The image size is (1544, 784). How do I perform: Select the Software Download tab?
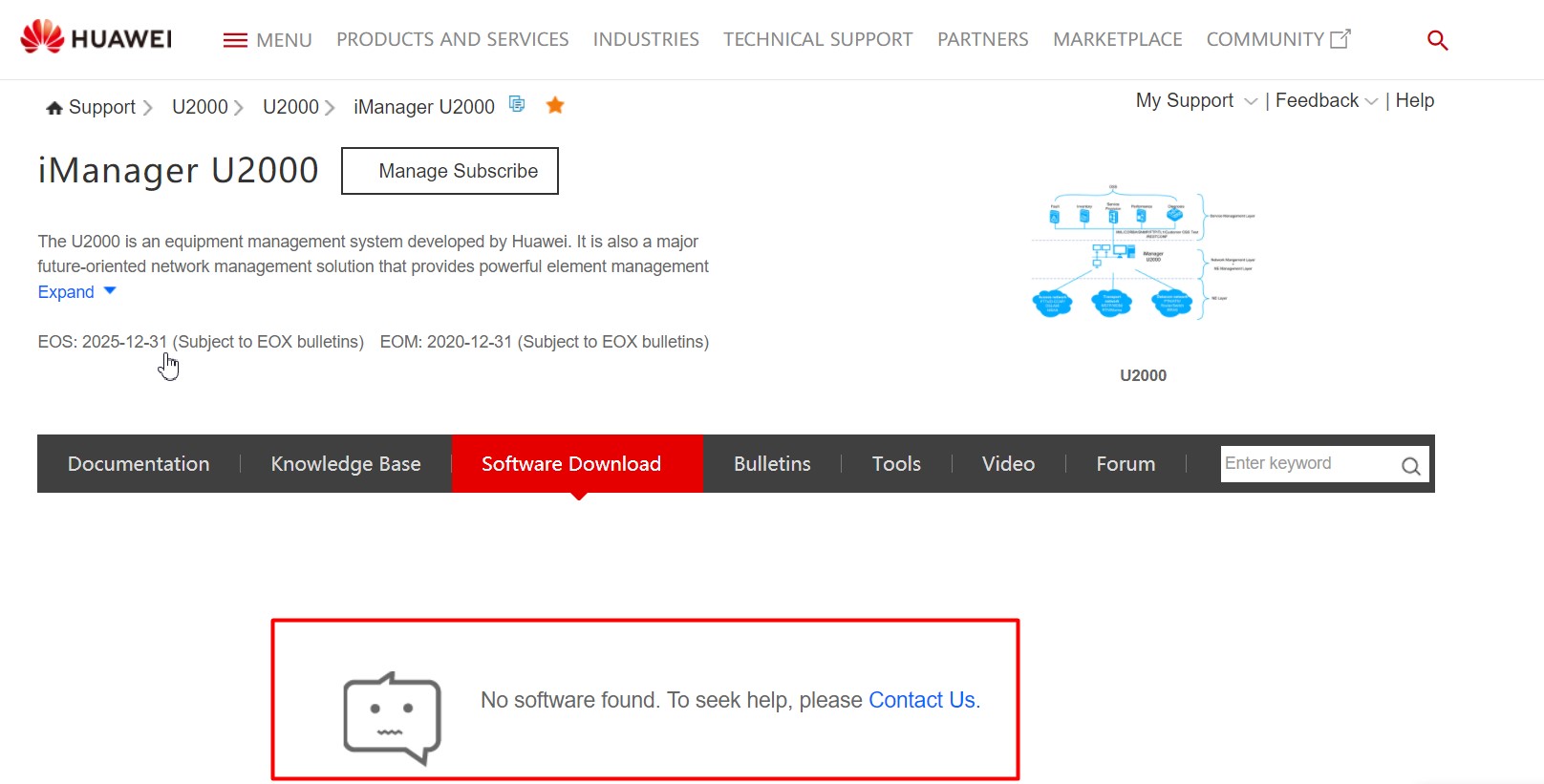click(x=577, y=464)
